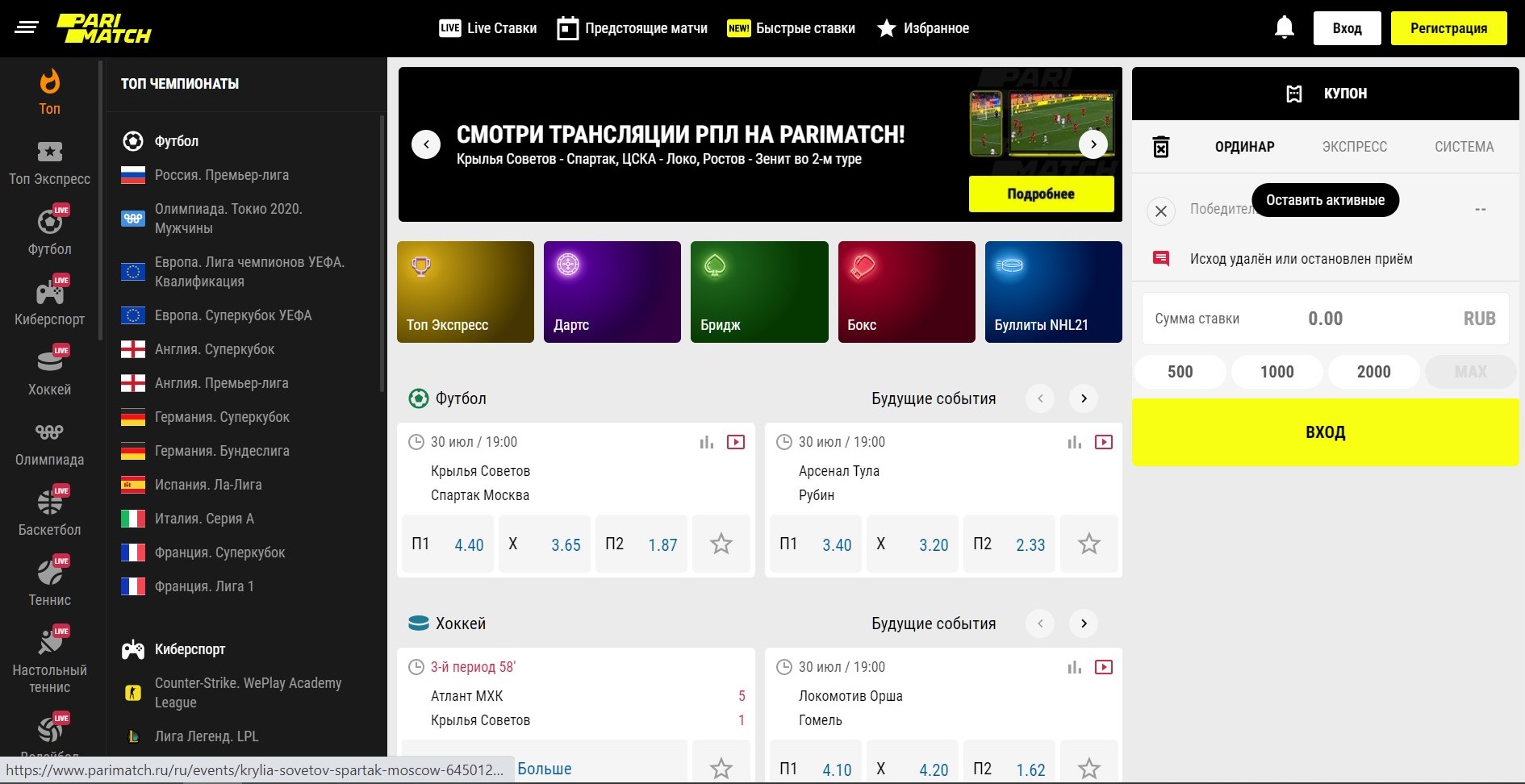Set stake amount to 500

coord(1180,372)
